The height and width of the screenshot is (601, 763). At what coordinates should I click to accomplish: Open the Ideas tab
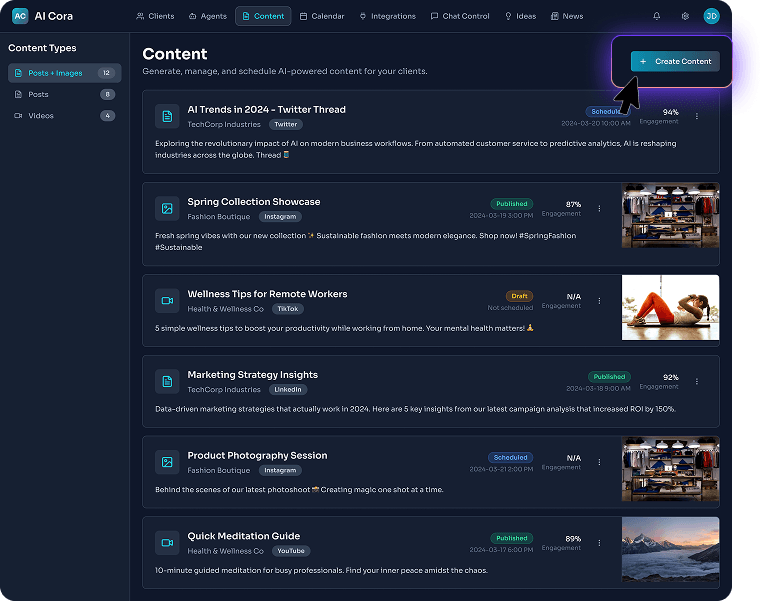[520, 16]
